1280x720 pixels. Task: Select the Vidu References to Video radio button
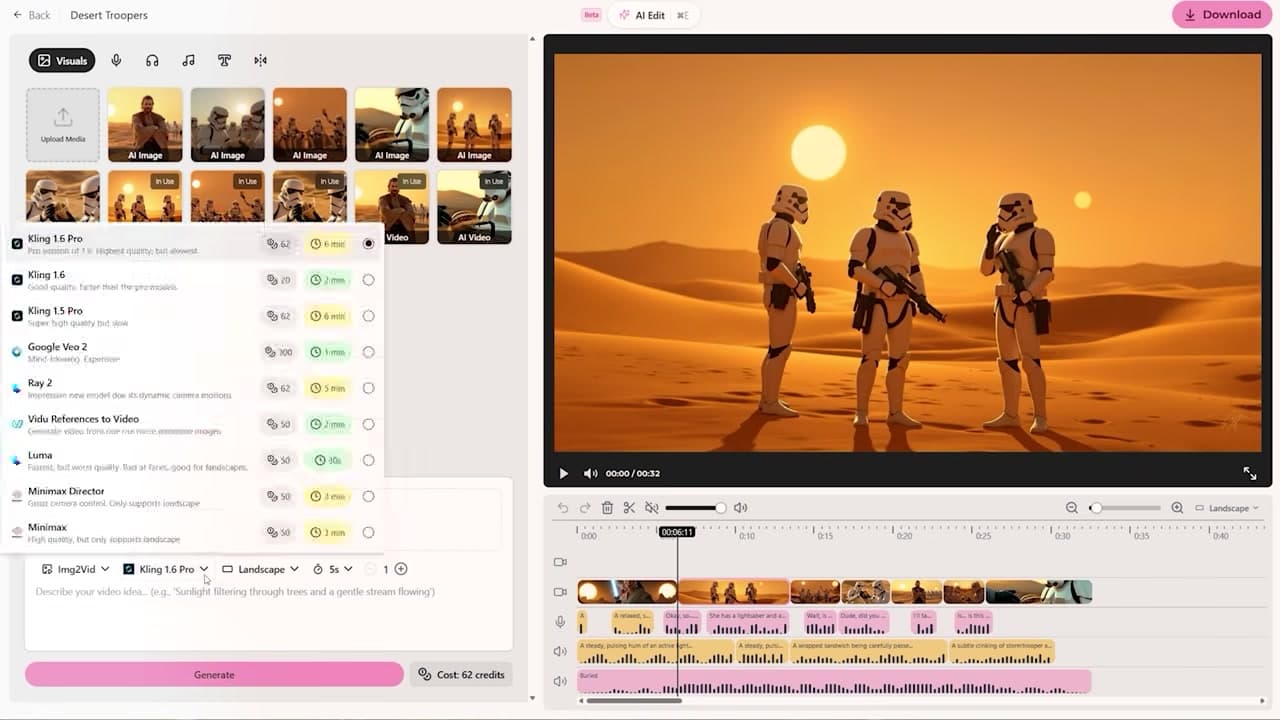369,424
